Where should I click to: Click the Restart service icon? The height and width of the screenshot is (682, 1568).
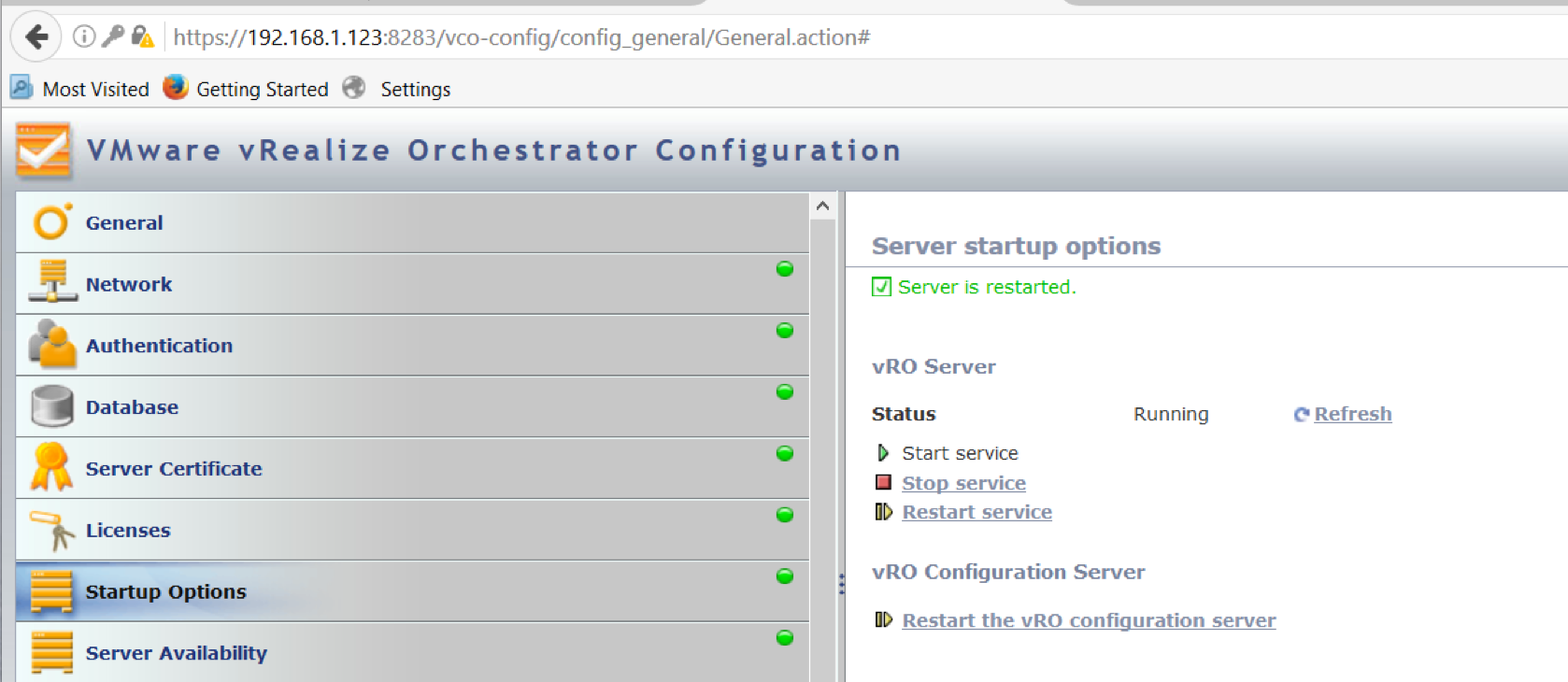[883, 512]
